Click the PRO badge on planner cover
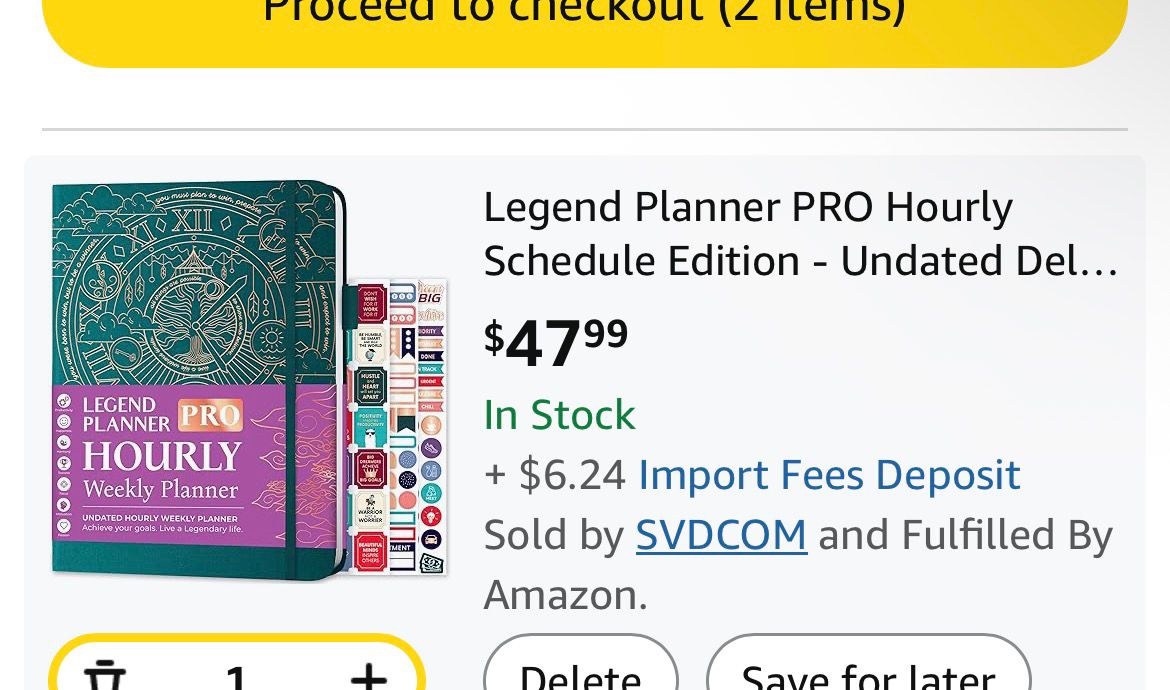The height and width of the screenshot is (690, 1170). coord(210,415)
